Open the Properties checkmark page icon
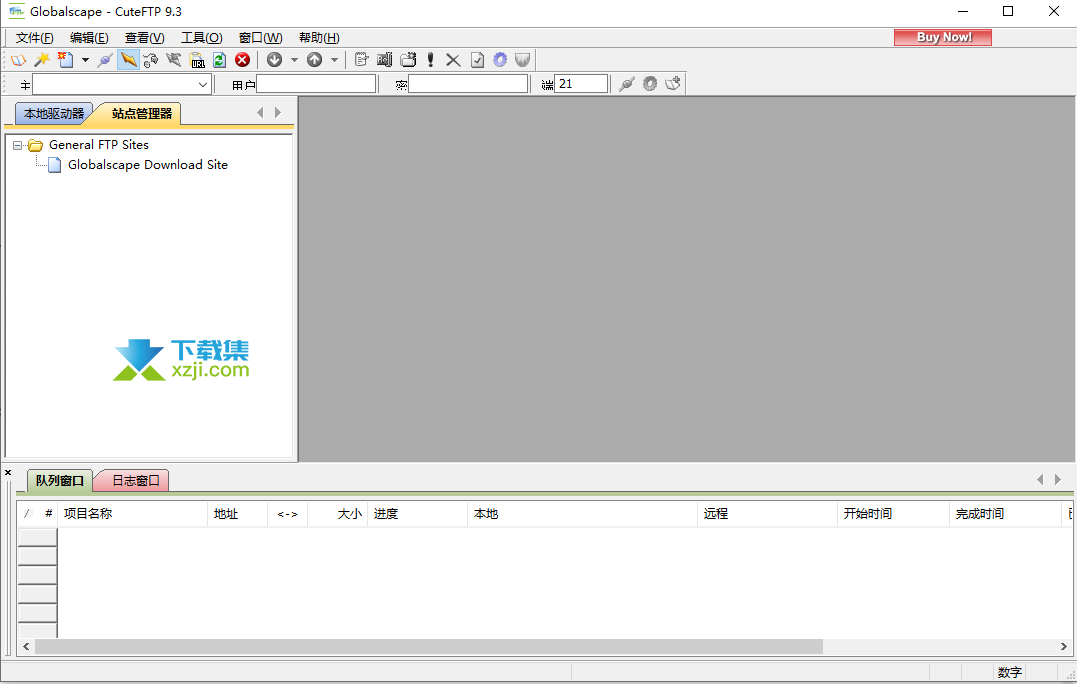Screen dimensions: 1077x684 (477, 60)
